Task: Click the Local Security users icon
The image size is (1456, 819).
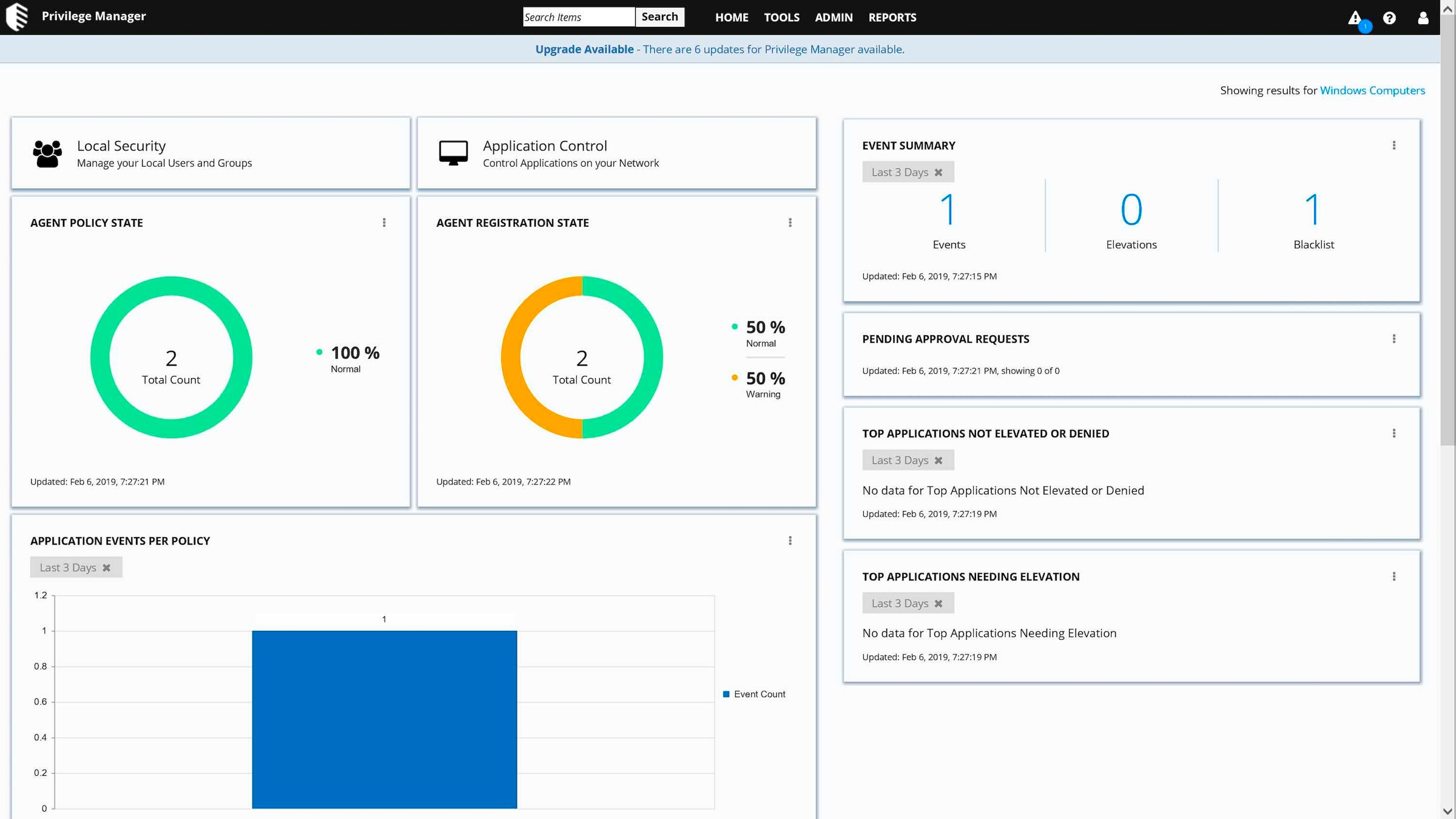Action: pos(47,153)
